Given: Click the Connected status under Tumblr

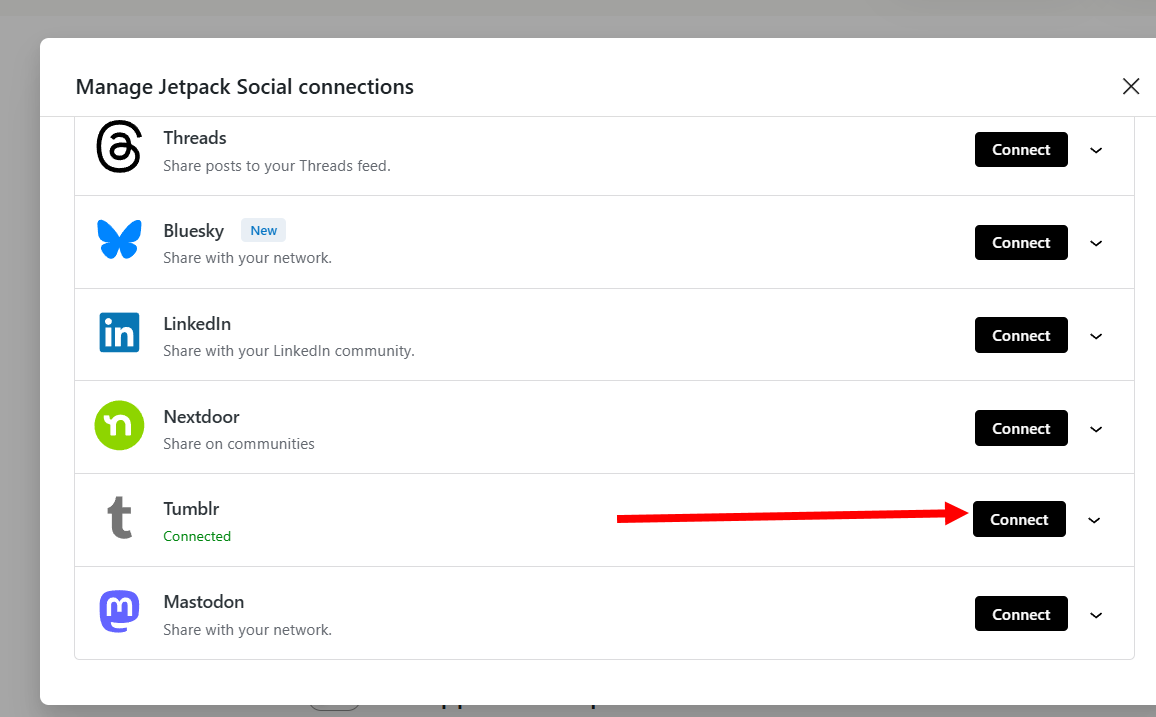Looking at the screenshot, I should click(x=197, y=536).
